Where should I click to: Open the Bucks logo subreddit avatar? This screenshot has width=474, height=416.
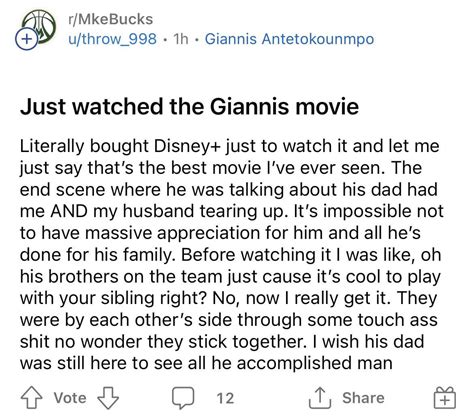click(x=39, y=27)
